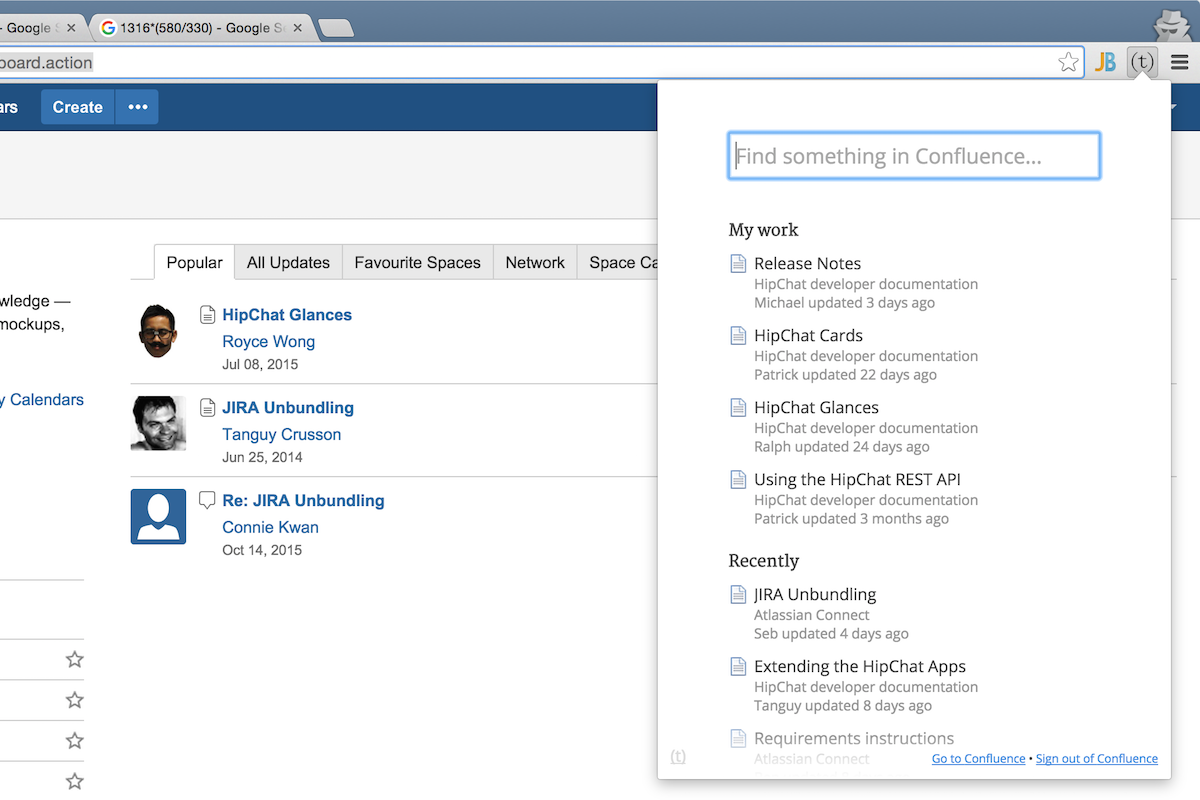Click Connie Kwan's default avatar
The image size is (1200, 800).
tap(158, 516)
